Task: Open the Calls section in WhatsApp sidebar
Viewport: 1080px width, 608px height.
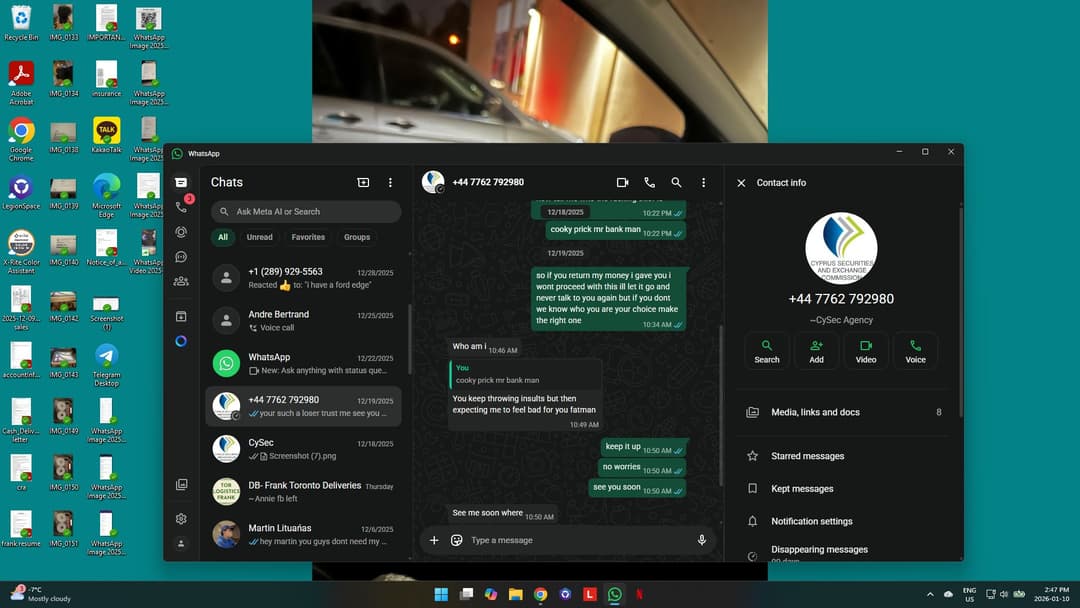Action: [x=181, y=207]
